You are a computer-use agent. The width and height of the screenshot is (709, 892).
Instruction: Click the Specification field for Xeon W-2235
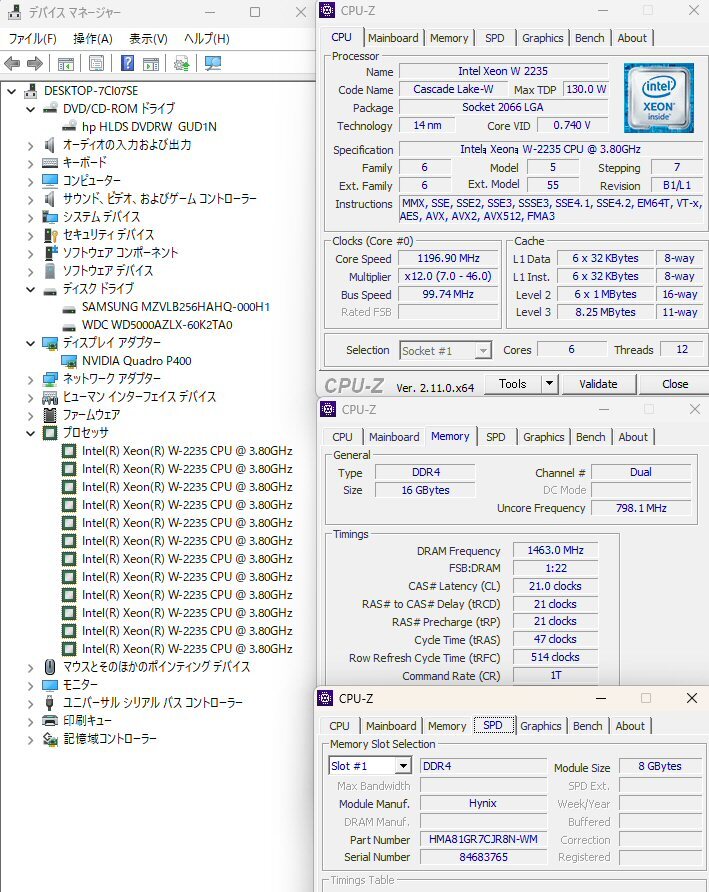pos(550,149)
